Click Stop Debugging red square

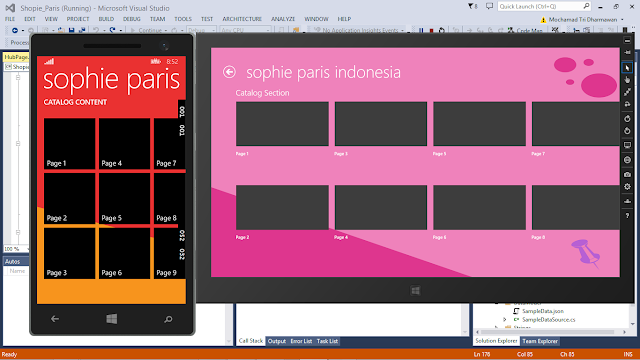click(431, 30)
